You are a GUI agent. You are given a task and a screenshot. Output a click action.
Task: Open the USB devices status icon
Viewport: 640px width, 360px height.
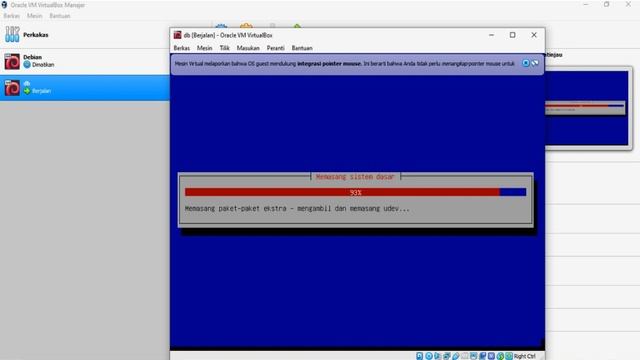[x=456, y=356]
